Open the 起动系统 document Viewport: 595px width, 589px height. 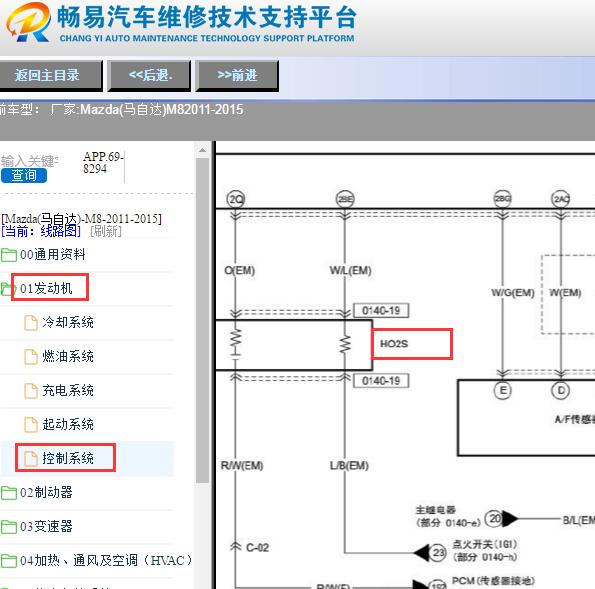click(x=68, y=424)
